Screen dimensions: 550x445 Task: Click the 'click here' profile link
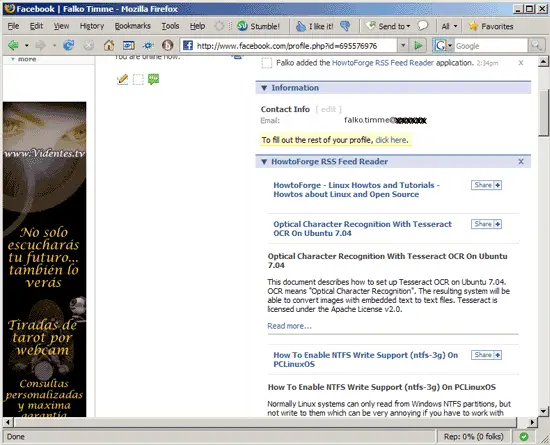pos(391,140)
